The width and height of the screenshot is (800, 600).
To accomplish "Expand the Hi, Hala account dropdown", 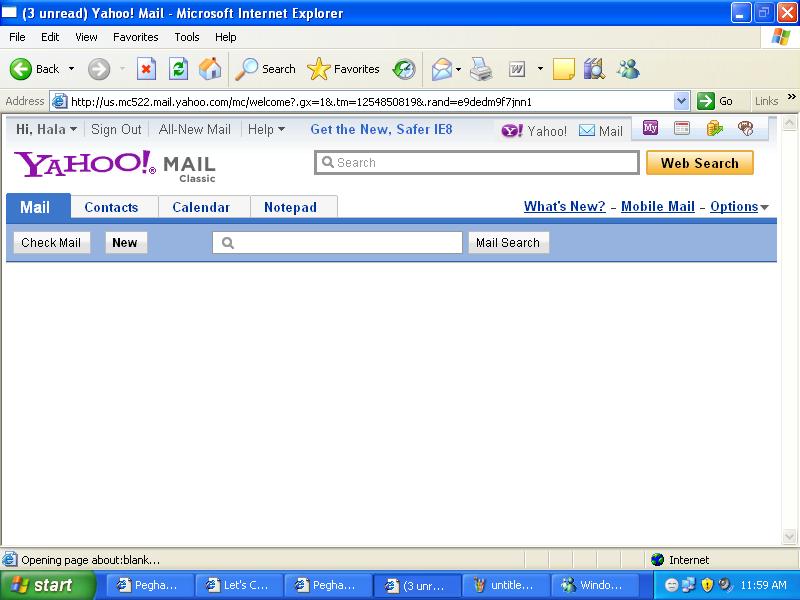I will click(46, 129).
